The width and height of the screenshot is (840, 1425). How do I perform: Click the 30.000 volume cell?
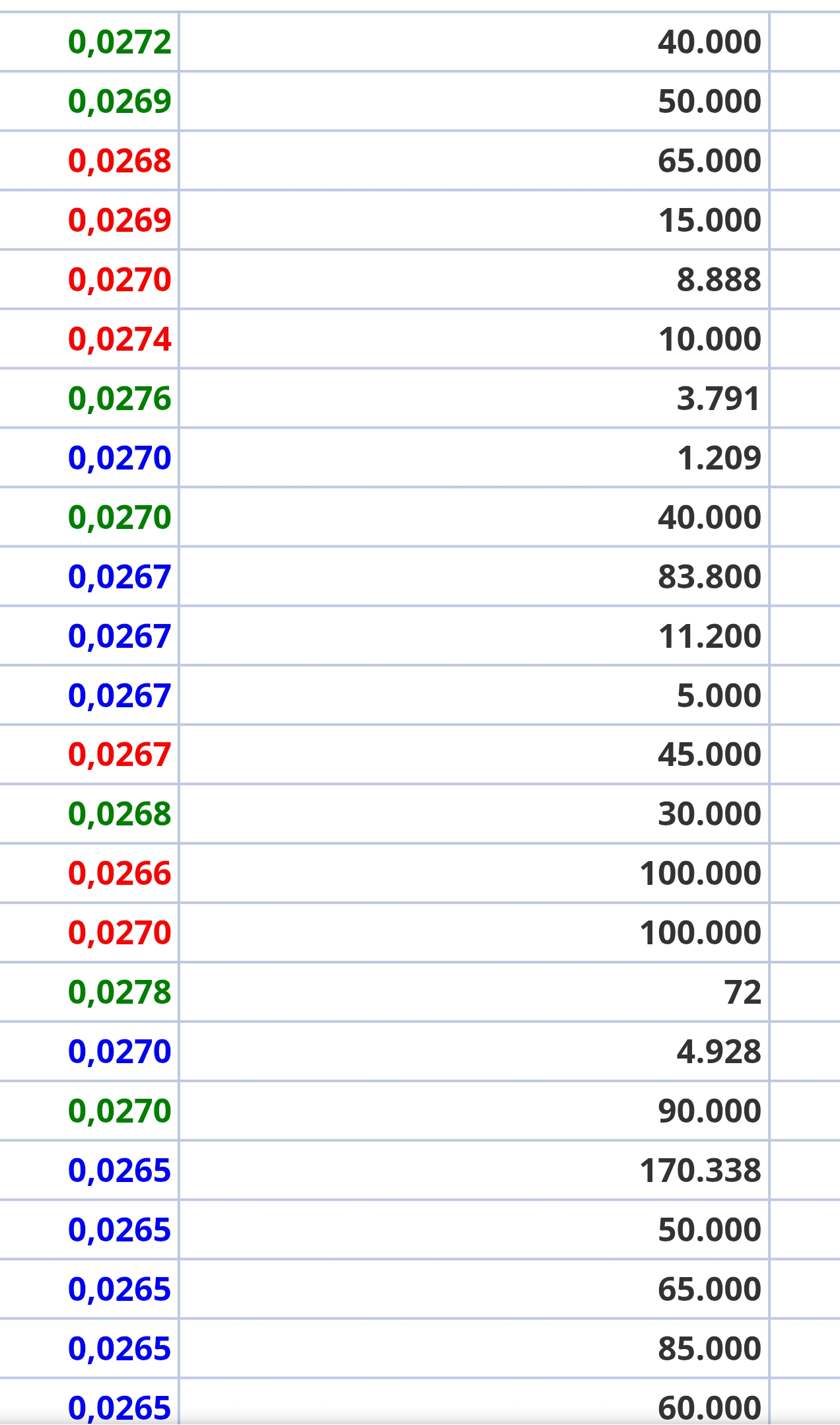(709, 814)
